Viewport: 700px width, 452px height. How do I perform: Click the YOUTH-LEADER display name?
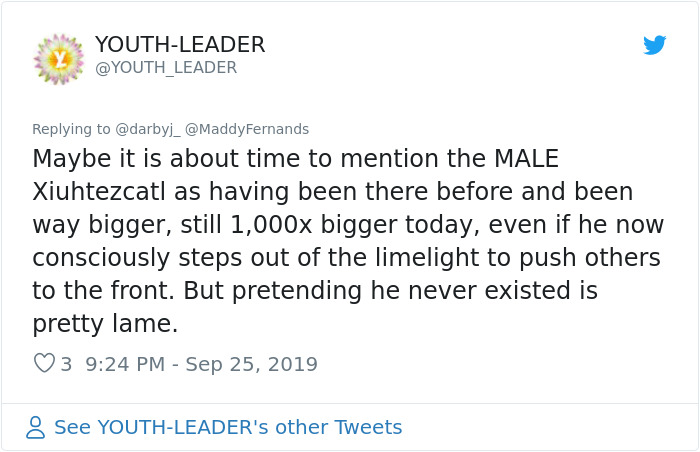180,45
